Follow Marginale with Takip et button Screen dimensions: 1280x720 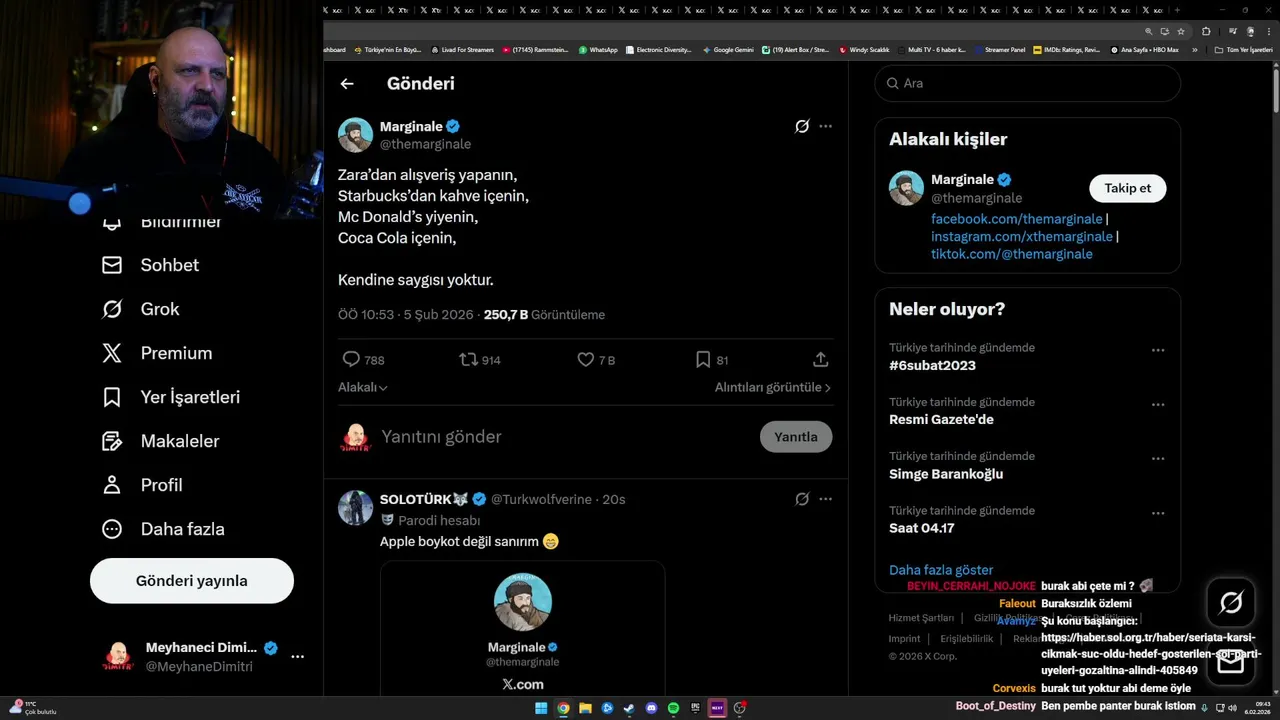coord(1128,188)
